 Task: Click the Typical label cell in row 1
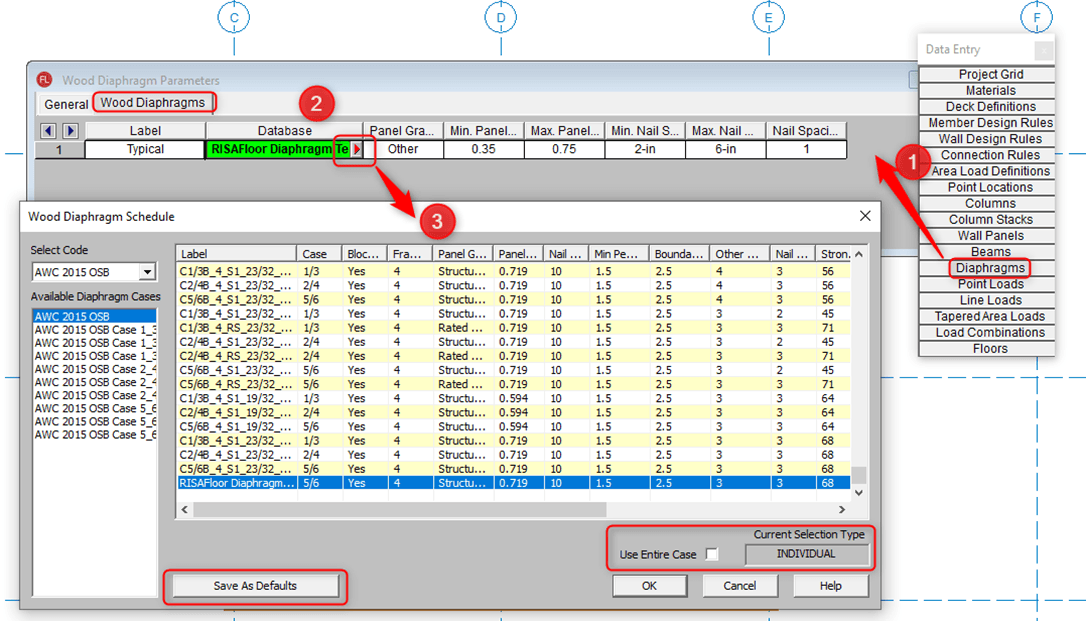[x=145, y=149]
